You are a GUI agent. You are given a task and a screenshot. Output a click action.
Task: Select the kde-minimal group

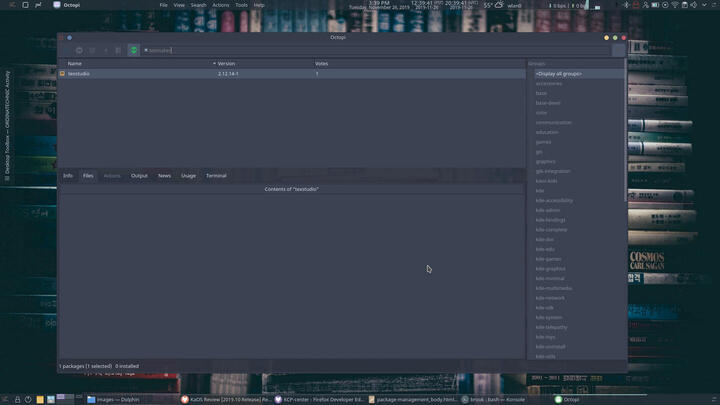(550, 278)
